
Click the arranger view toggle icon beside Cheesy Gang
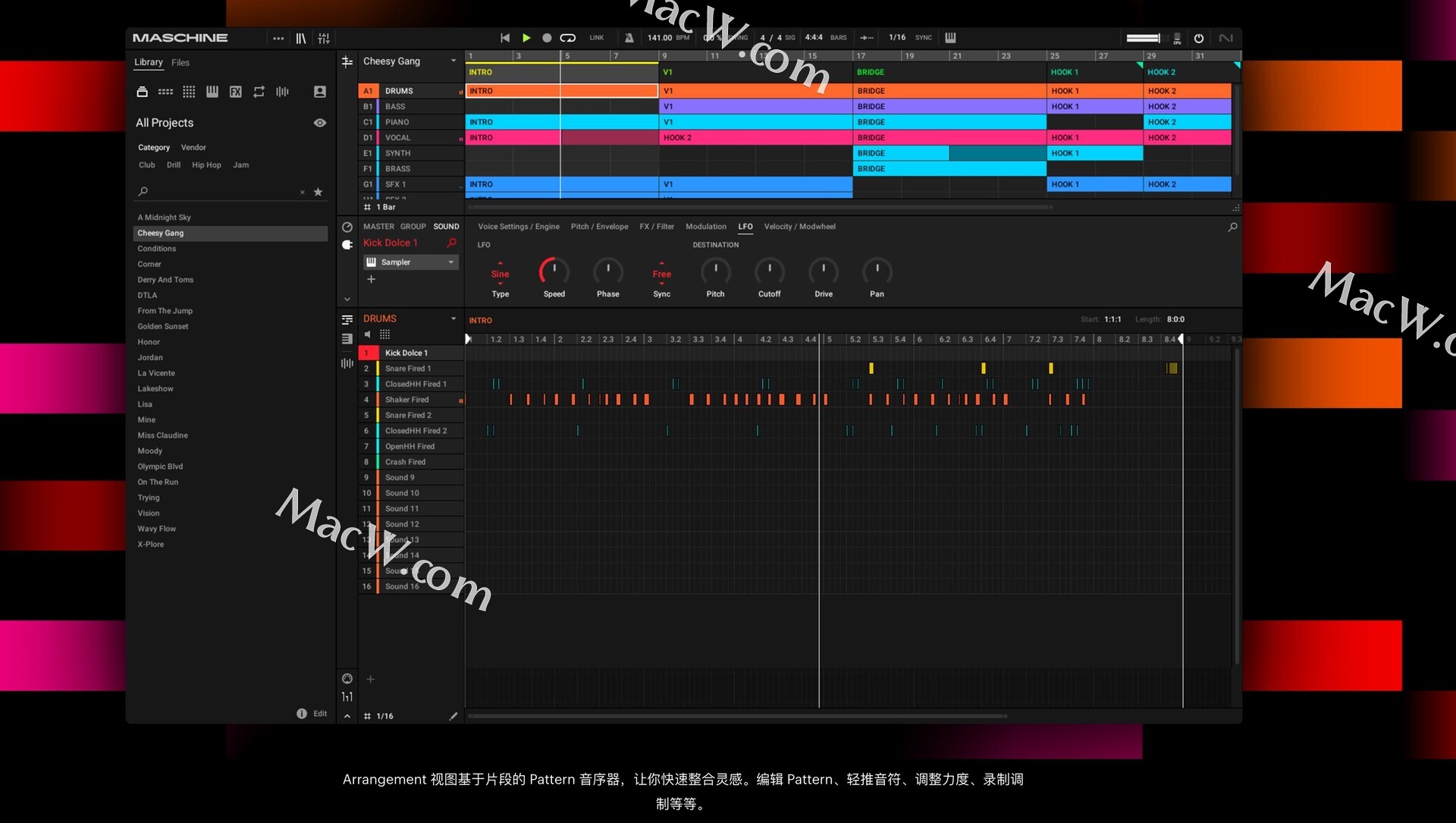[x=347, y=62]
